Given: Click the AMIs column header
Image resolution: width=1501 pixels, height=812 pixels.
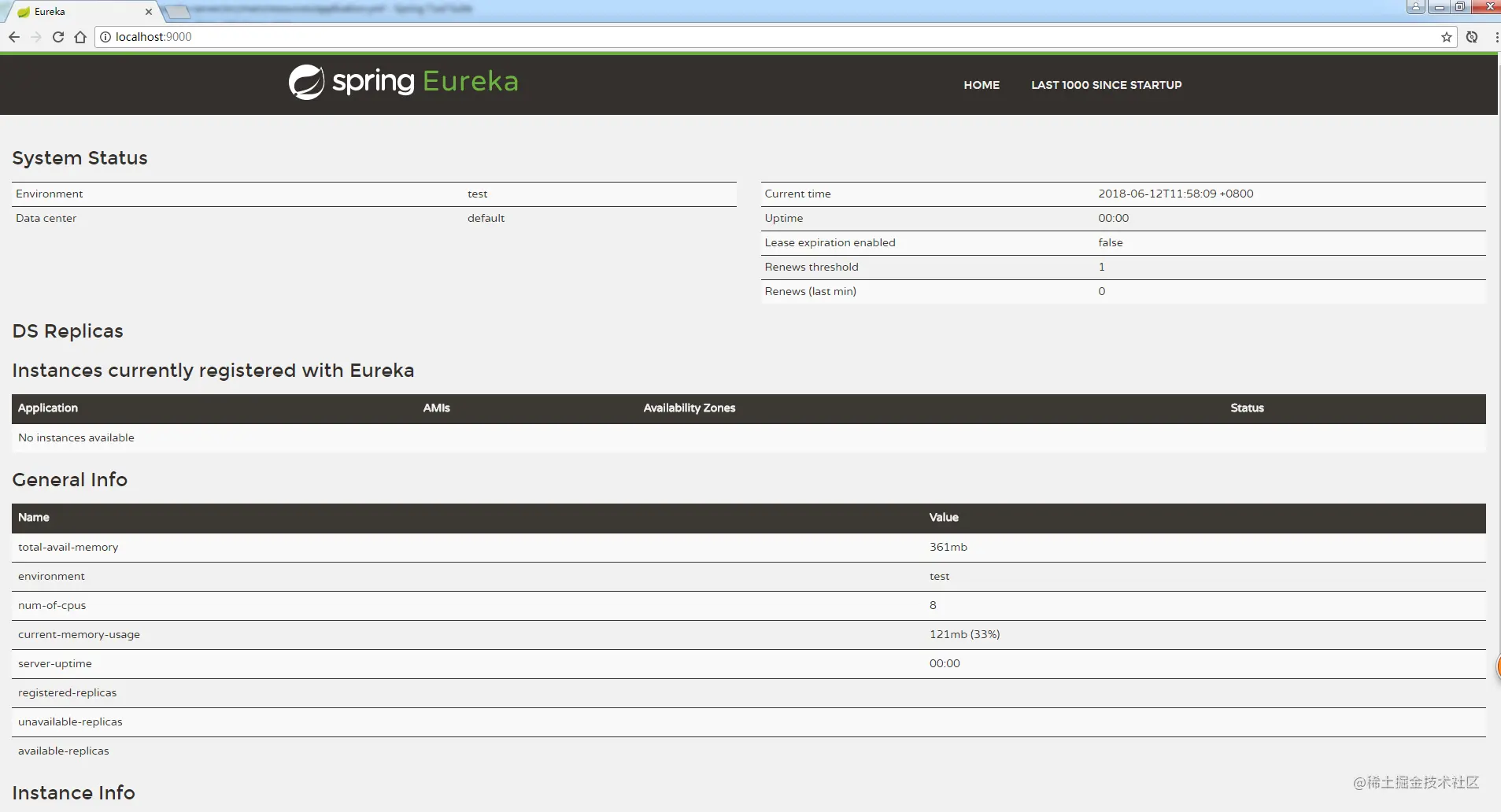Looking at the screenshot, I should 437,408.
